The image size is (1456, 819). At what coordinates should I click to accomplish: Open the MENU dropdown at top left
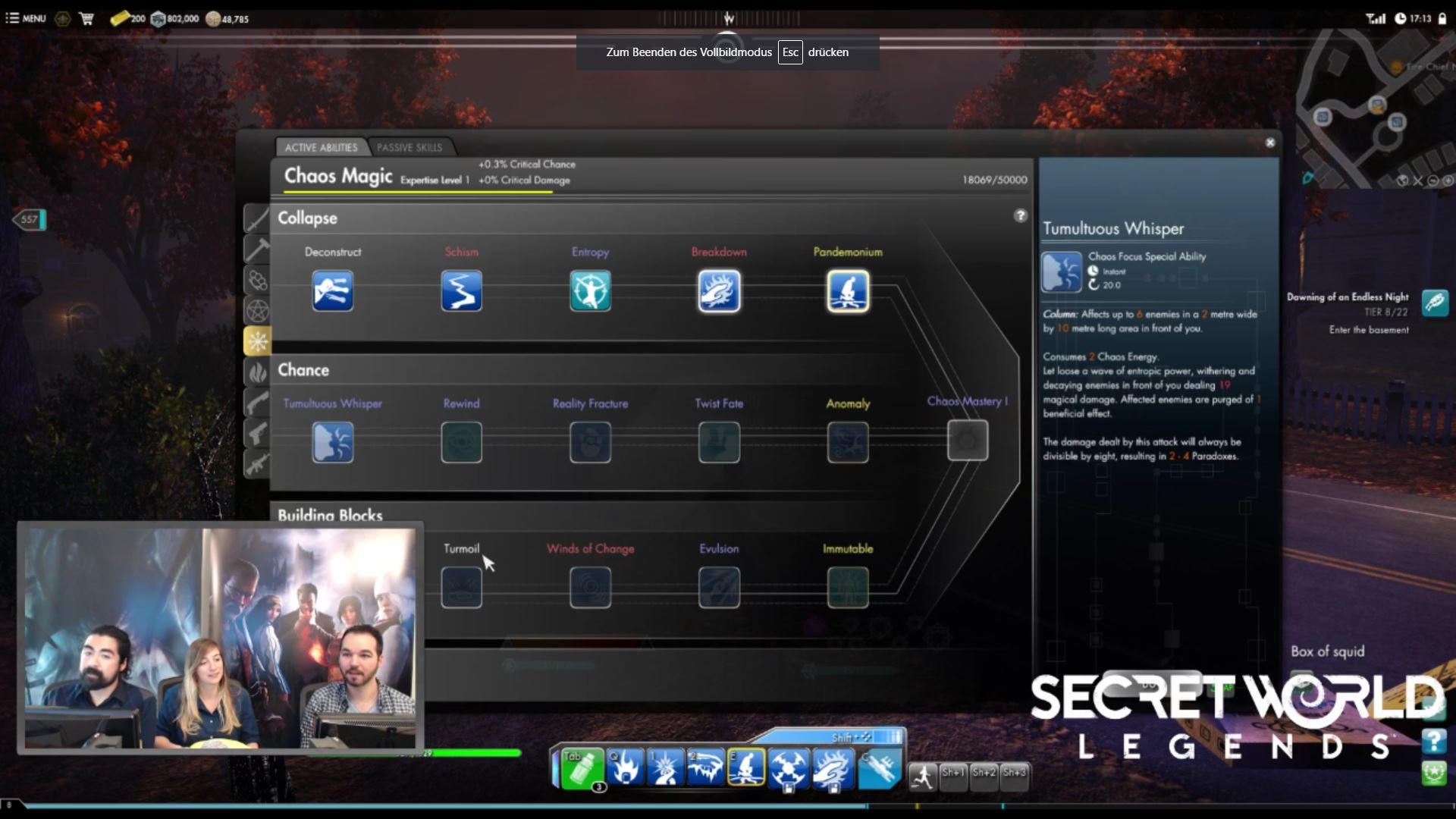point(26,18)
